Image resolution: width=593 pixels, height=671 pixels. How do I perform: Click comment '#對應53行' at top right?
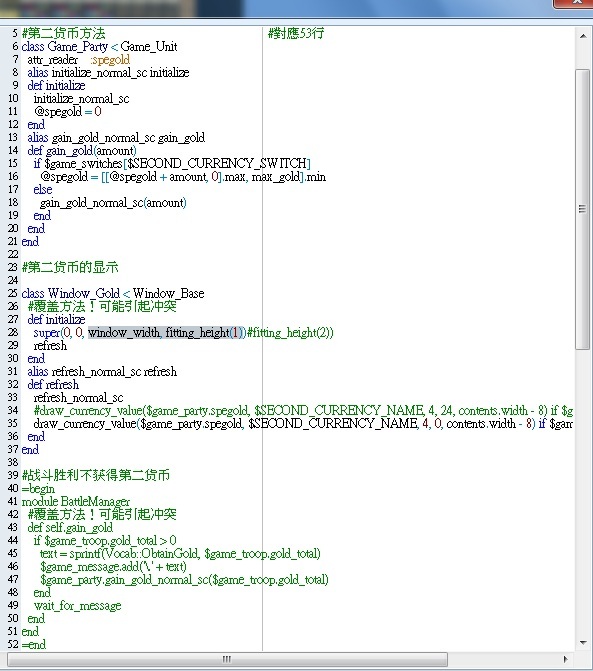pyautogui.click(x=296, y=33)
